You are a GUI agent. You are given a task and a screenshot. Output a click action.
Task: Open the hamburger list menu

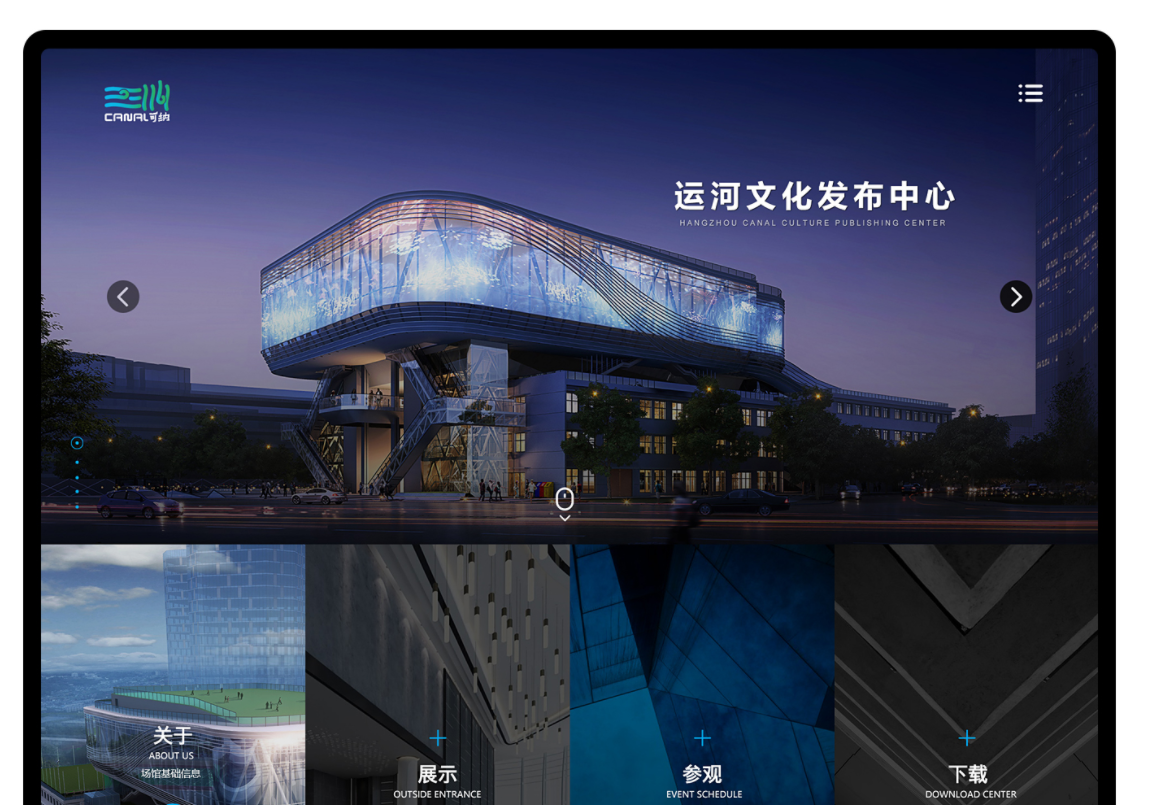1030,93
